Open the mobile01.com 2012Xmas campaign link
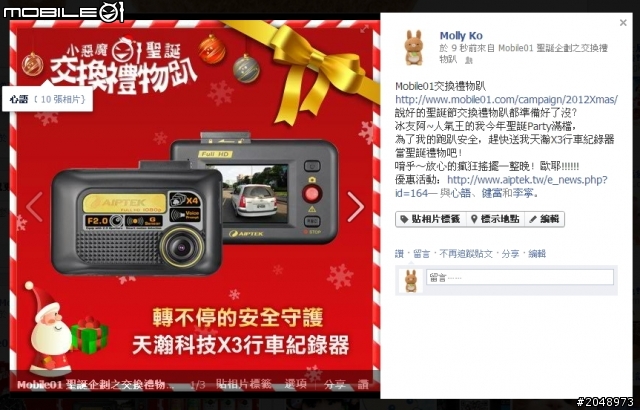 (x=506, y=100)
